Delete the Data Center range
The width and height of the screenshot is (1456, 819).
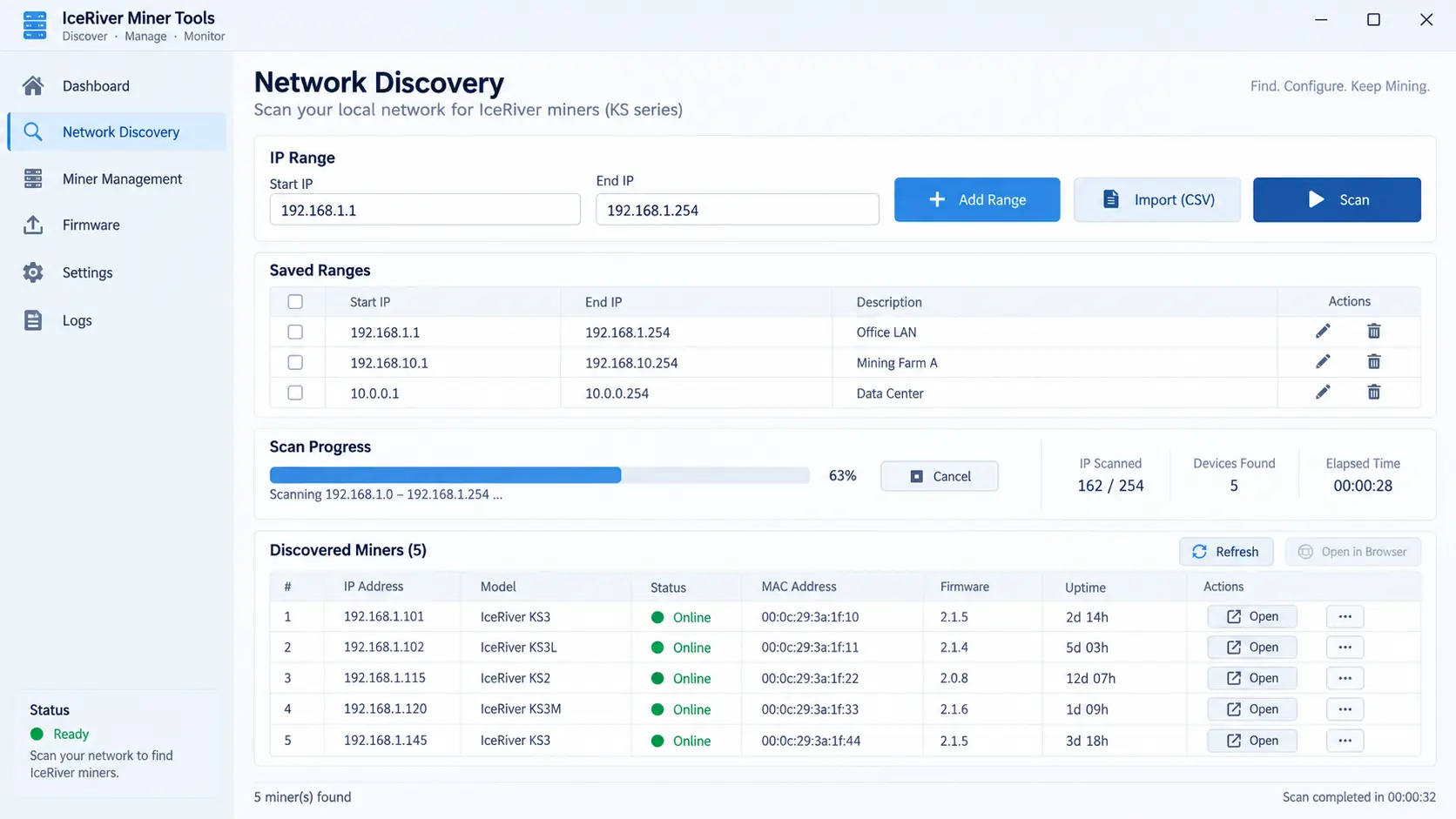[1373, 393]
